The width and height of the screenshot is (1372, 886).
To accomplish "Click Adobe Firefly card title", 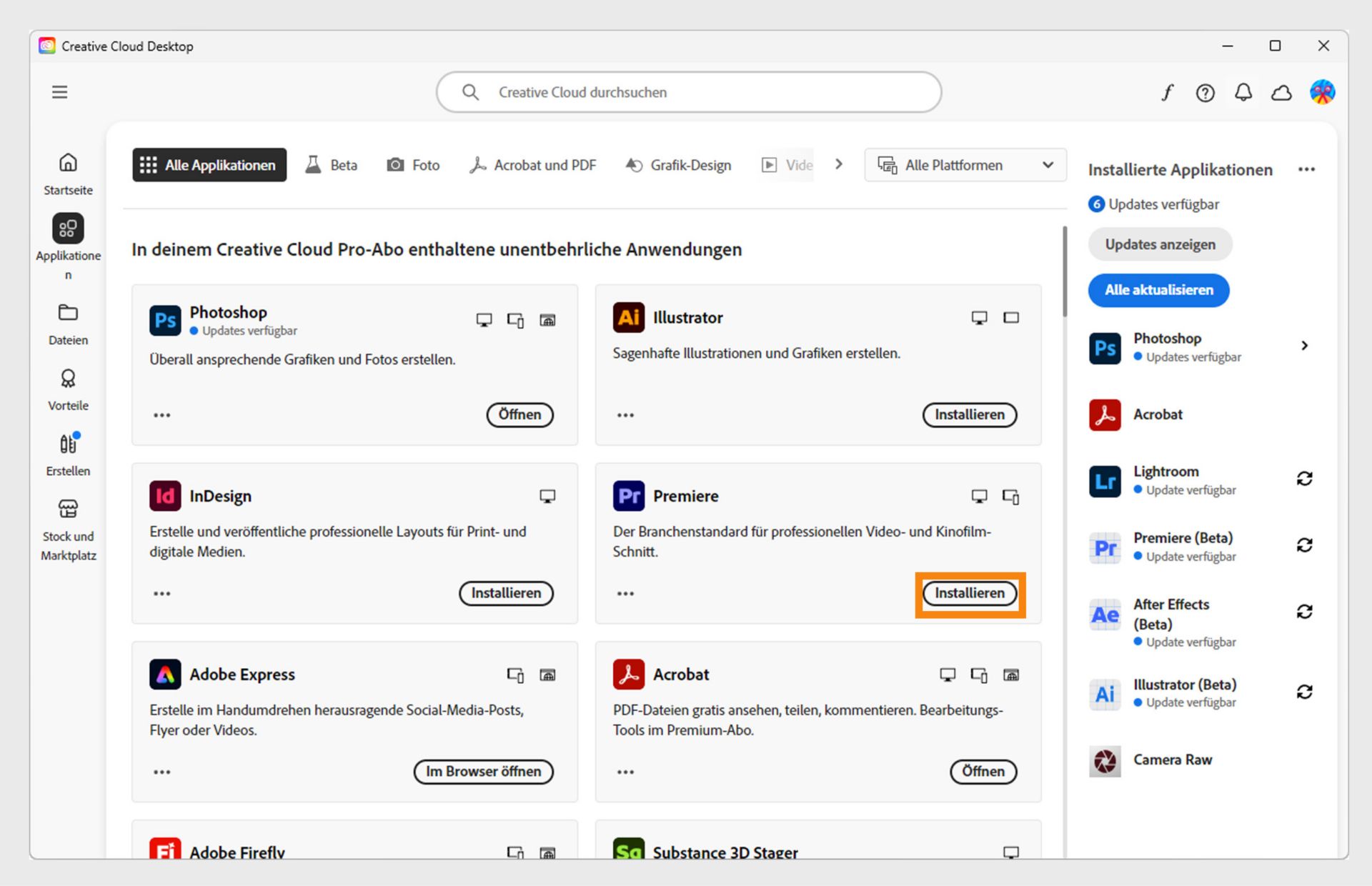I will [x=237, y=852].
